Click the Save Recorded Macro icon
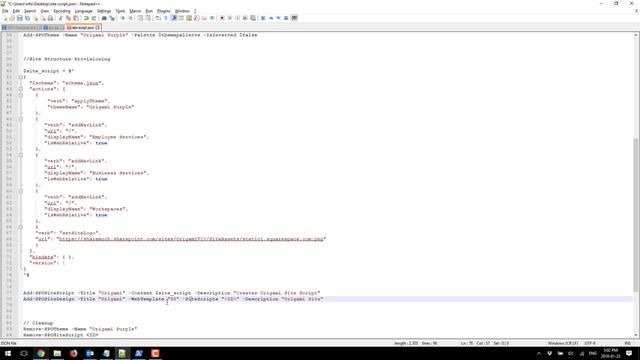 tap(253, 18)
